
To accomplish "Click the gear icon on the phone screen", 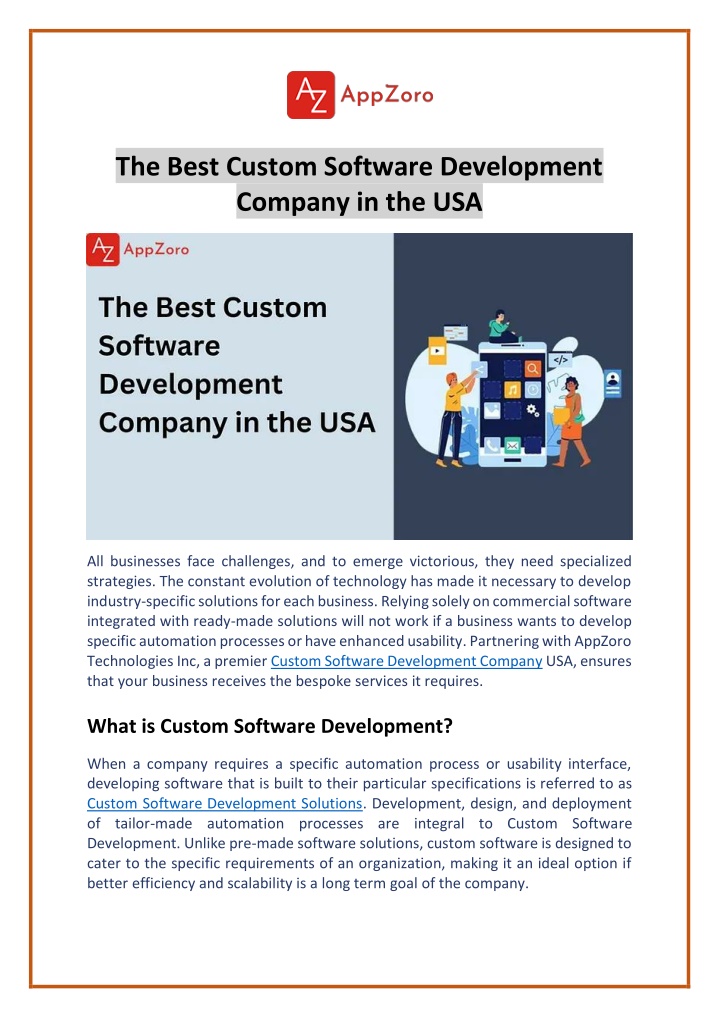I will (x=533, y=410).
